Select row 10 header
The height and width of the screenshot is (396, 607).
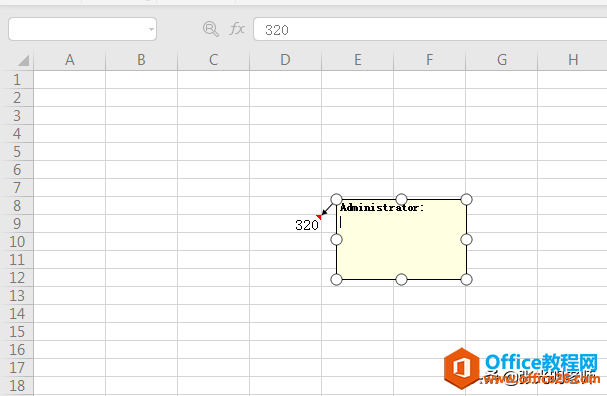click(17, 242)
